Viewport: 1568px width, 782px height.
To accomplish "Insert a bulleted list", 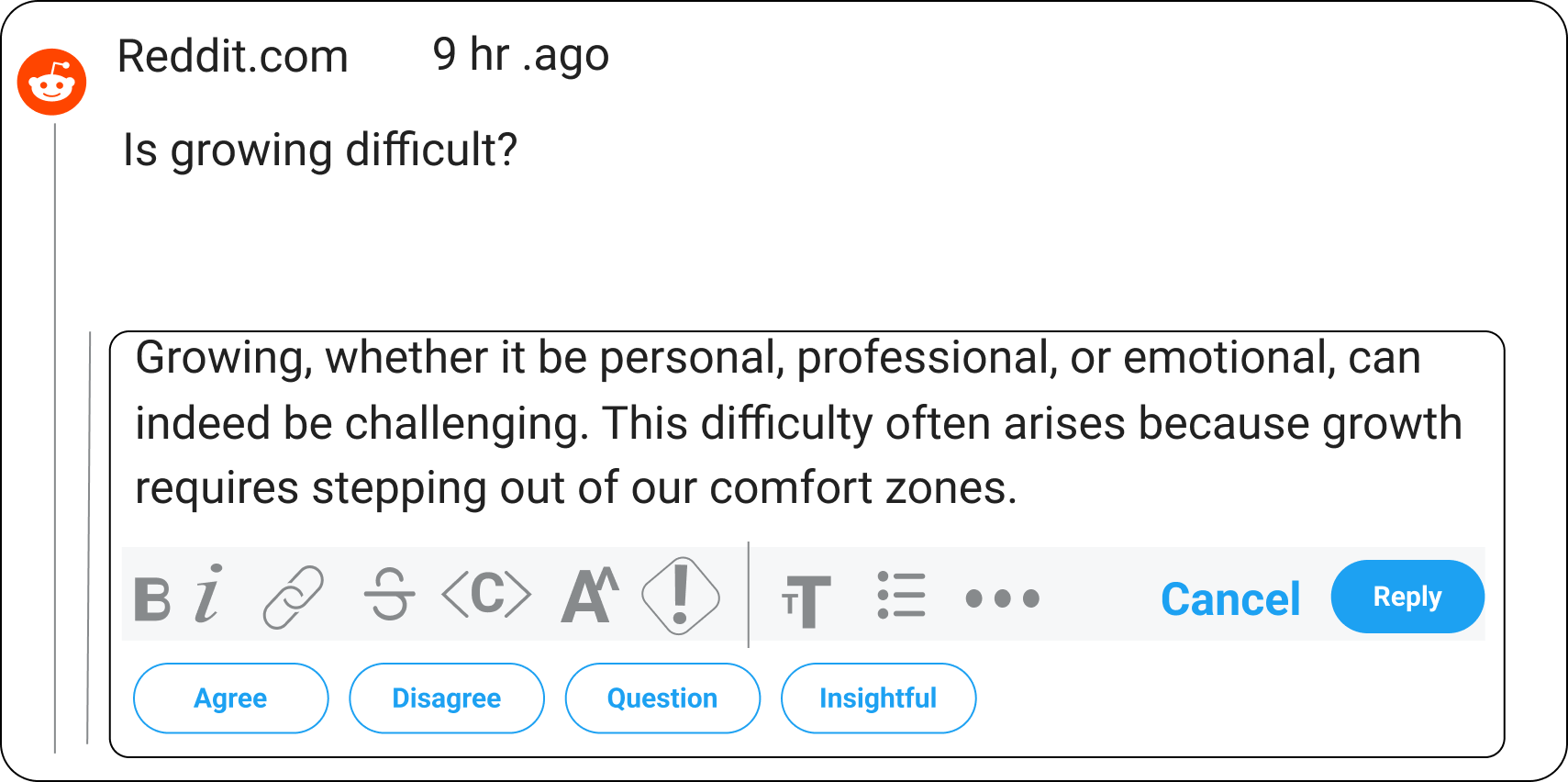I will [x=901, y=596].
